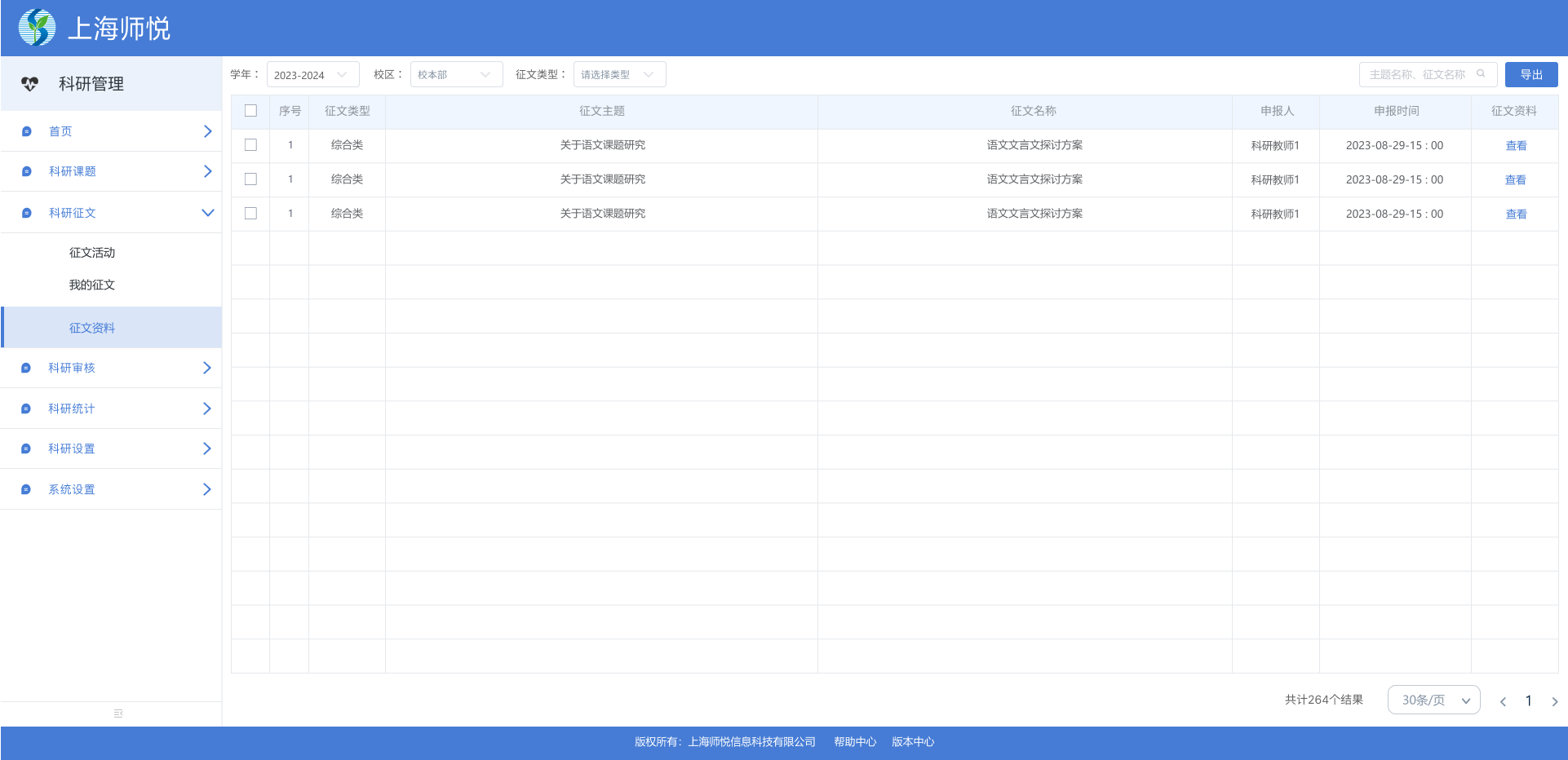
Task: Open the 学年 2023-2024 dropdown
Action: pos(312,75)
